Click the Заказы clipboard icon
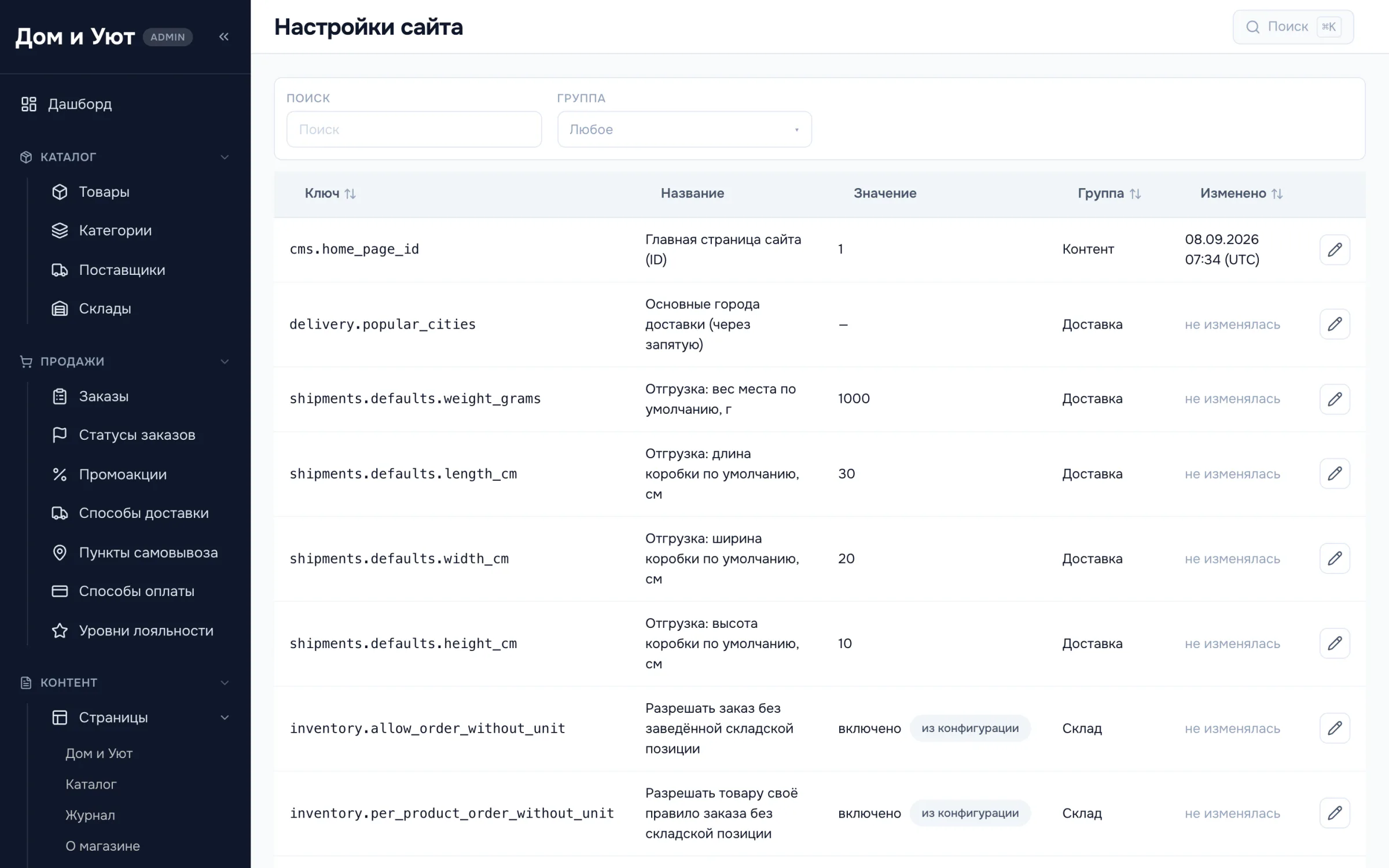Image resolution: width=1389 pixels, height=868 pixels. click(60, 396)
